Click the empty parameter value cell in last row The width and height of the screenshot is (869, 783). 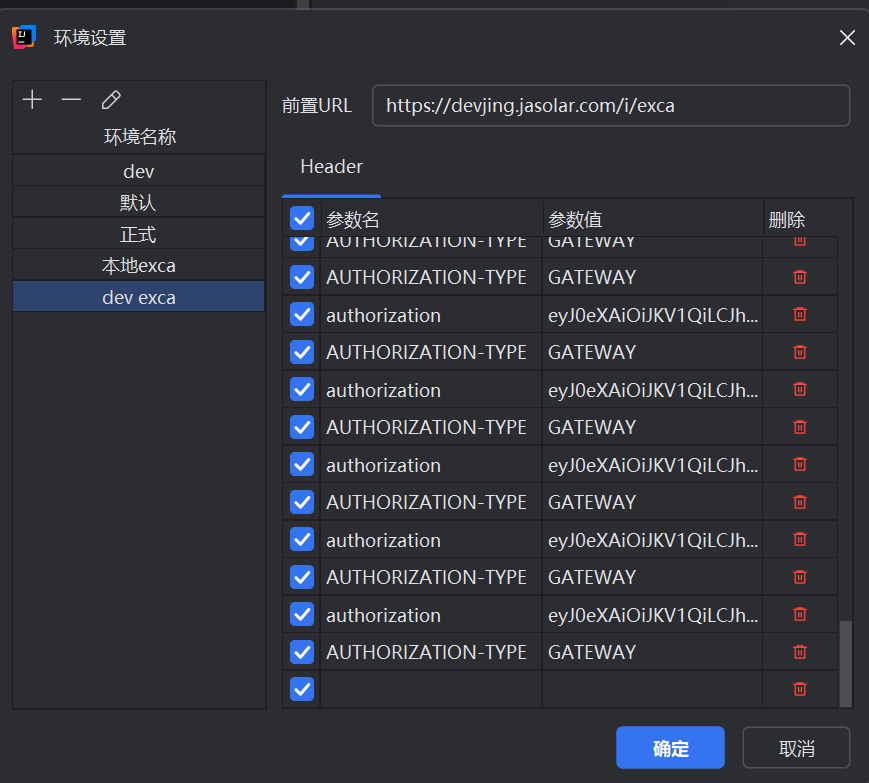[x=652, y=689]
